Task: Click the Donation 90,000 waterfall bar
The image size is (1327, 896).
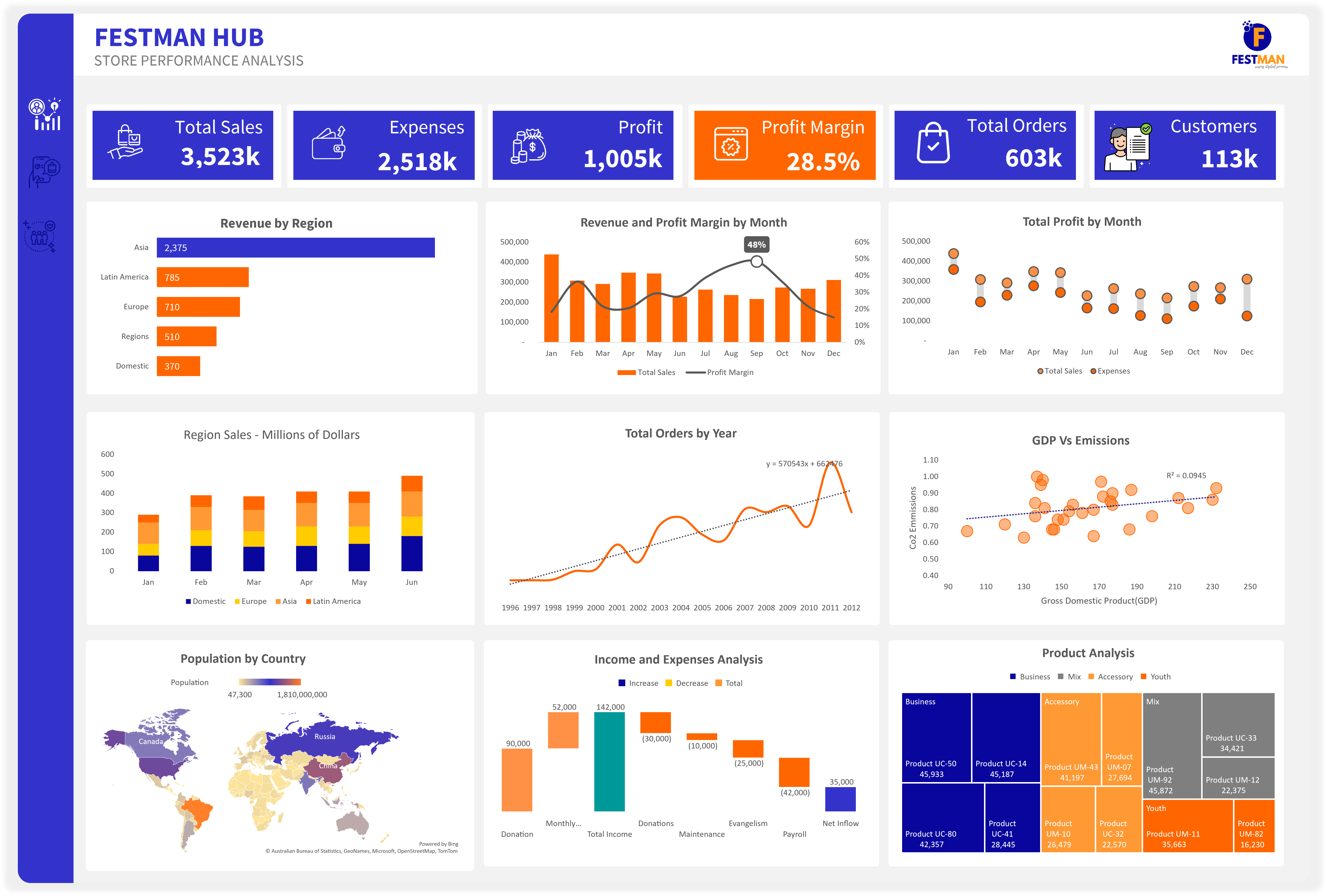Action: [517, 780]
